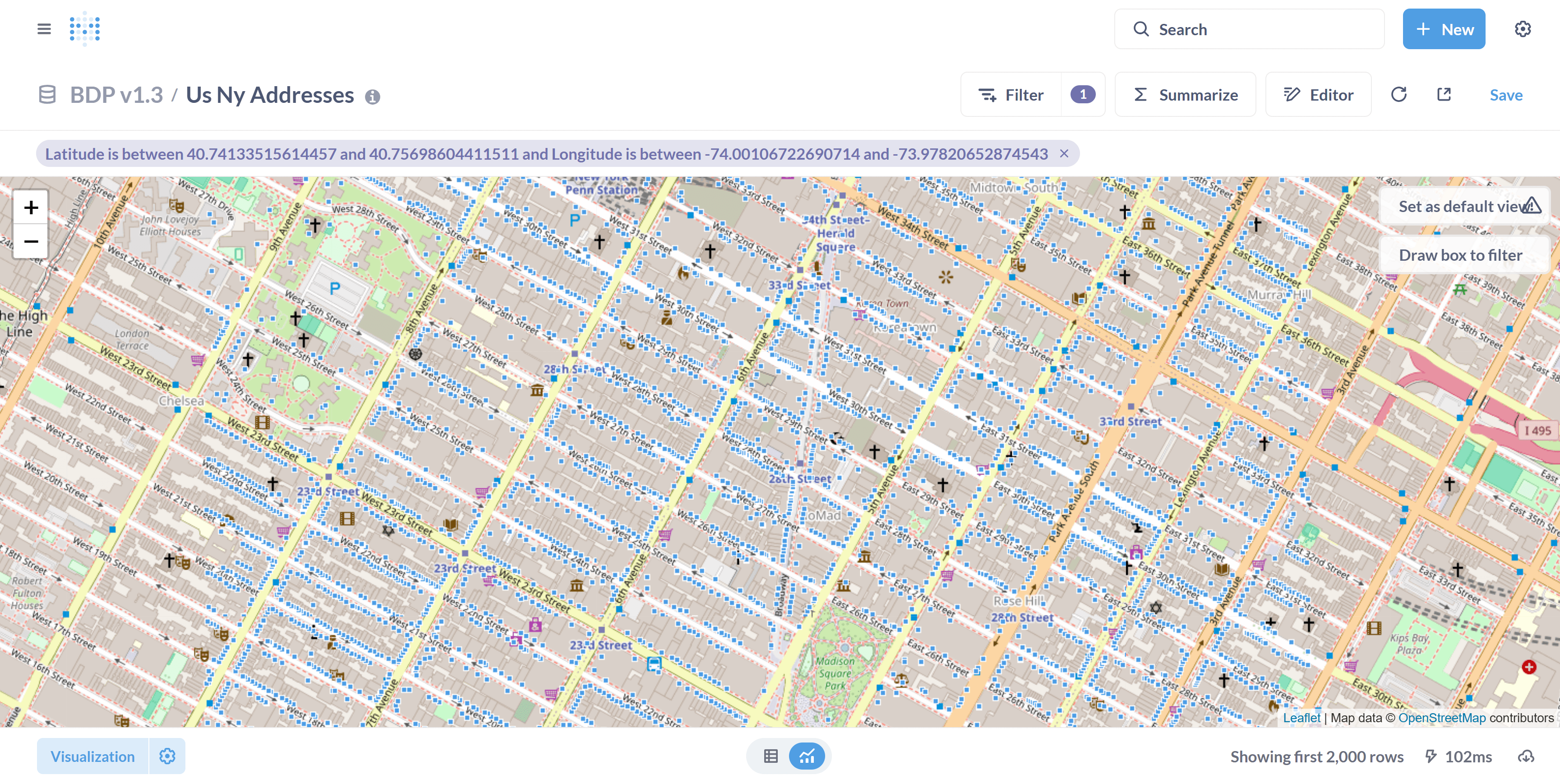Open the sharing and embedding icon
Viewport: 1560px width, 784px height.
pyautogui.click(x=1445, y=94)
